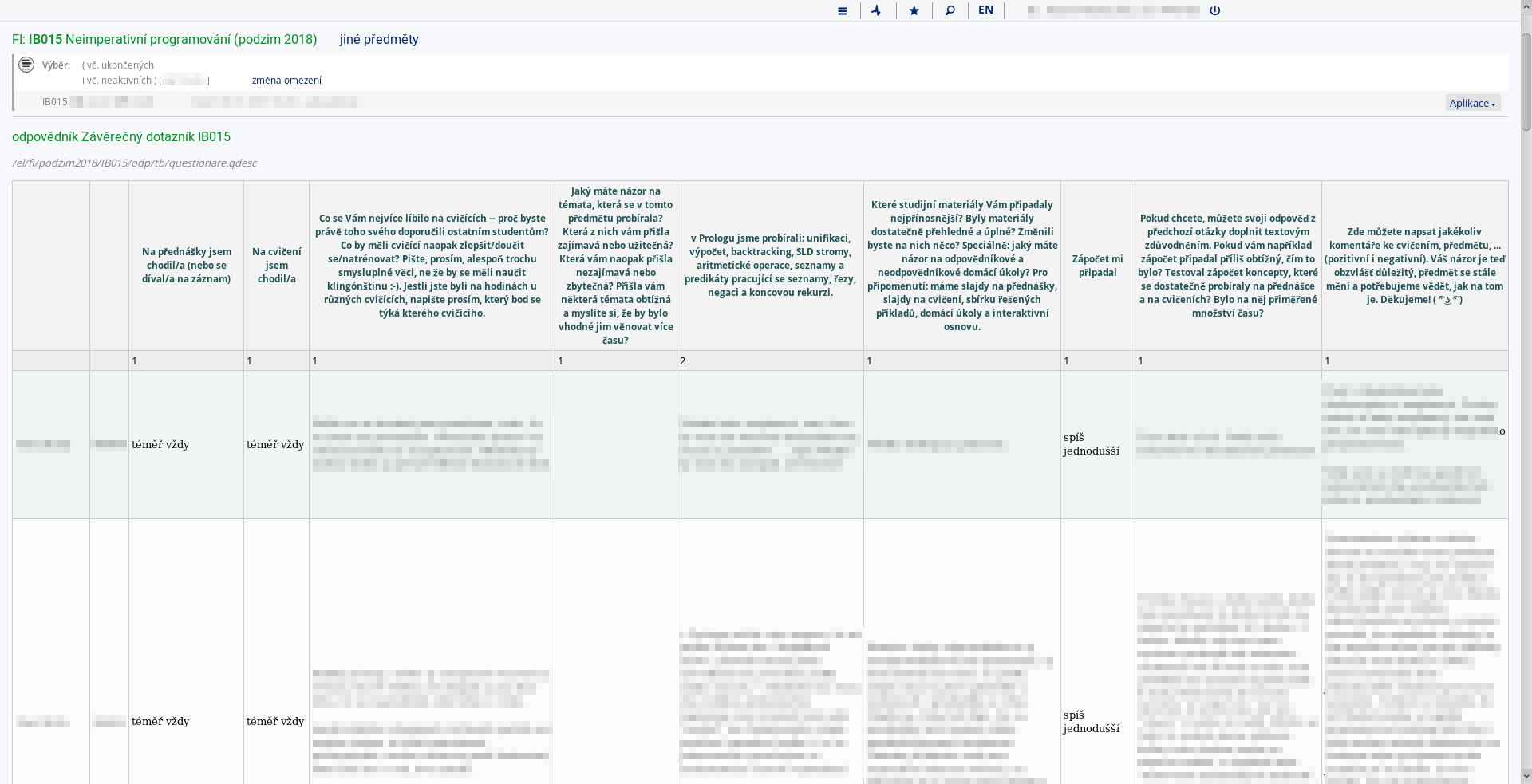This screenshot has width=1532, height=784.
Task: Click the selection list icon beside Výběr
Action: pos(26,65)
